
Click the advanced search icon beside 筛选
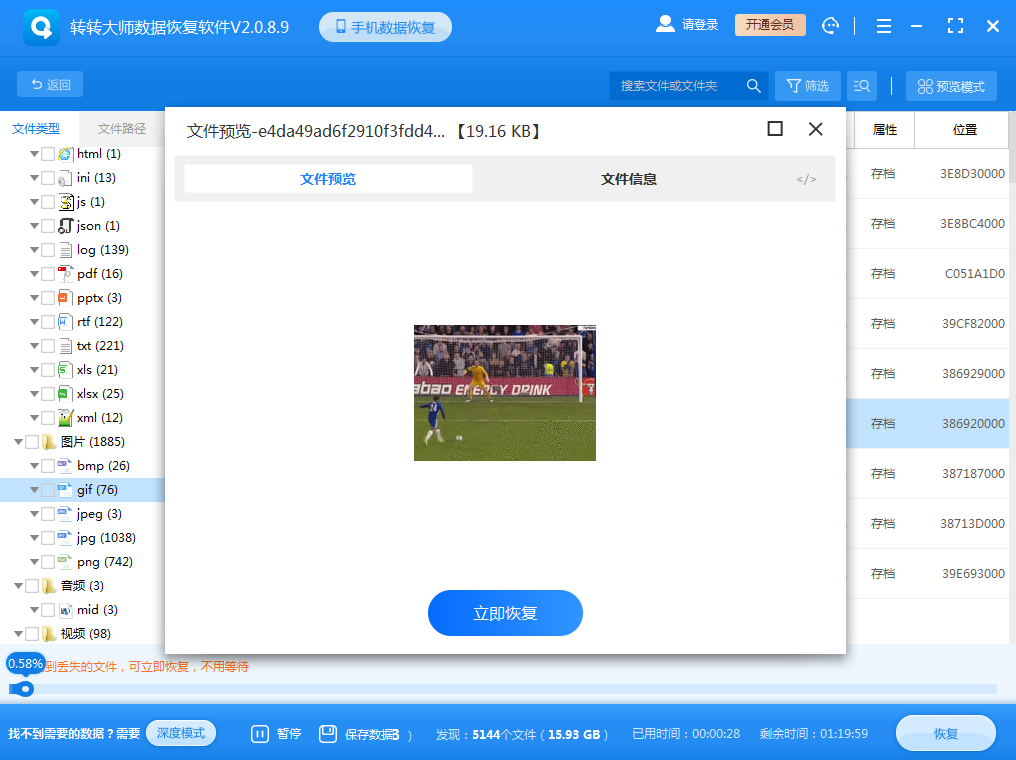click(861, 86)
